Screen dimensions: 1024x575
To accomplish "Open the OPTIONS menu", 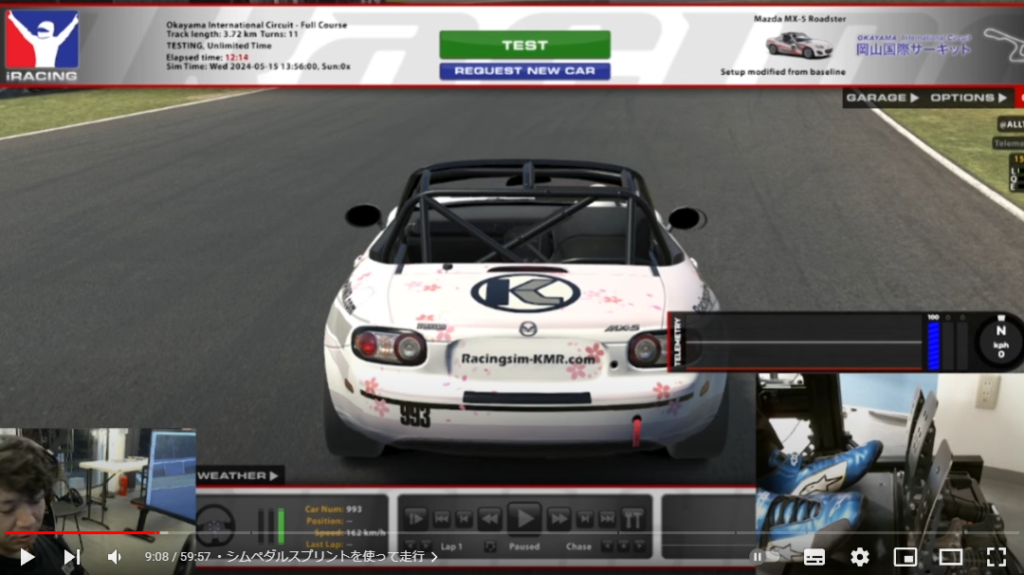I will click(x=968, y=98).
